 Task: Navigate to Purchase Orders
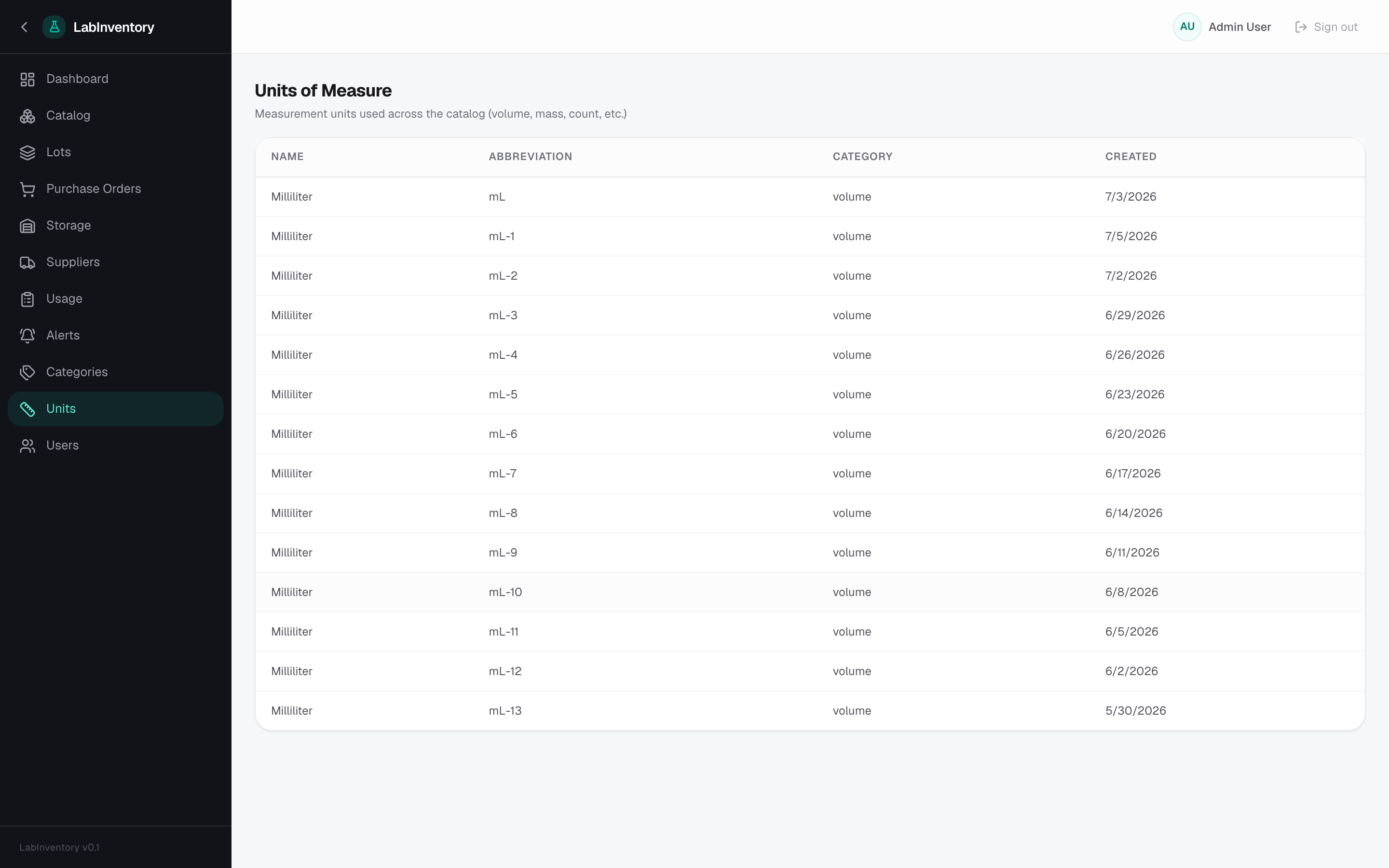tap(115, 190)
